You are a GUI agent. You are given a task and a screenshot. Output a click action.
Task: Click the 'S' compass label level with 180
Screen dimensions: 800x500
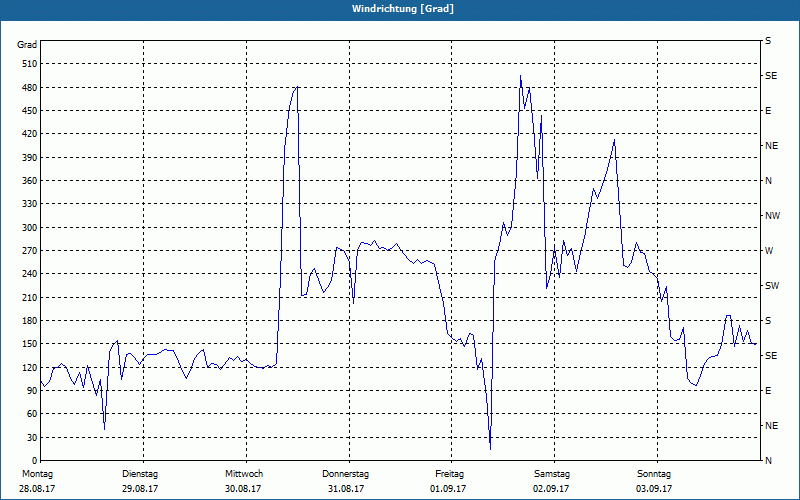click(768, 320)
